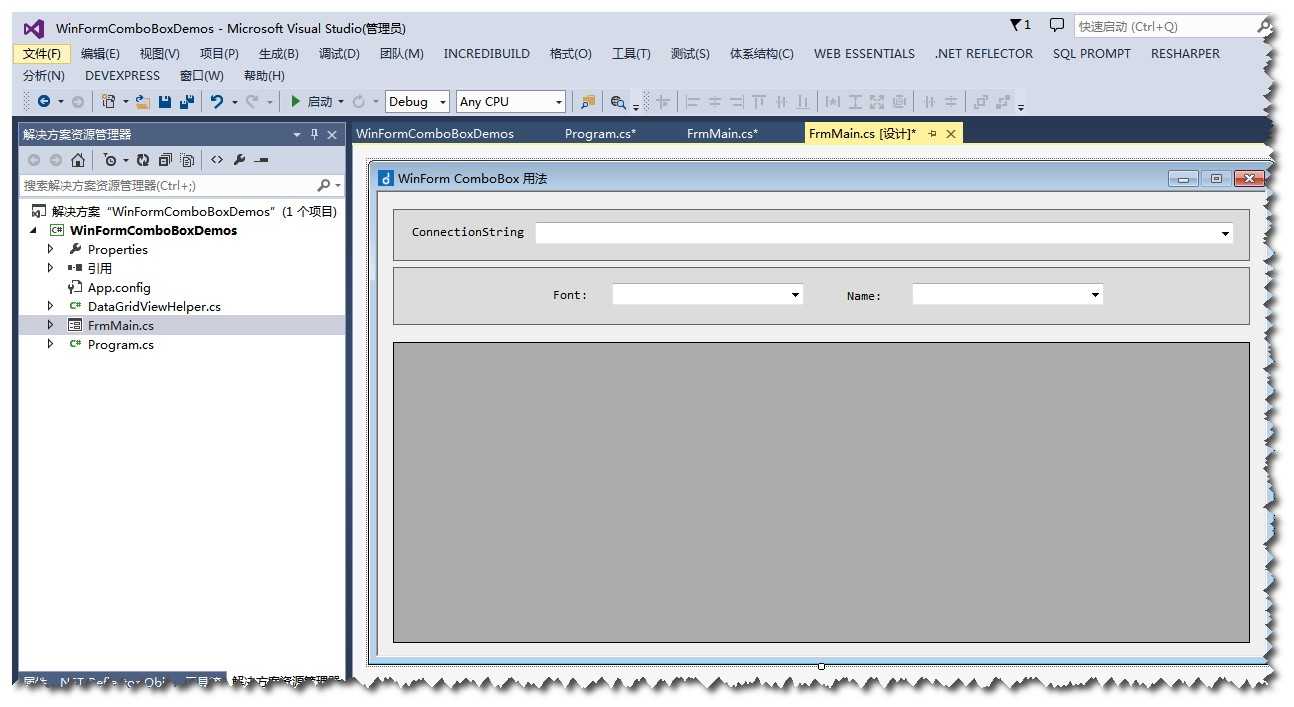Click the Align Centers layout icon
Image resolution: width=1294 pixels, height=707 pixels.
pyautogui.click(x=715, y=102)
